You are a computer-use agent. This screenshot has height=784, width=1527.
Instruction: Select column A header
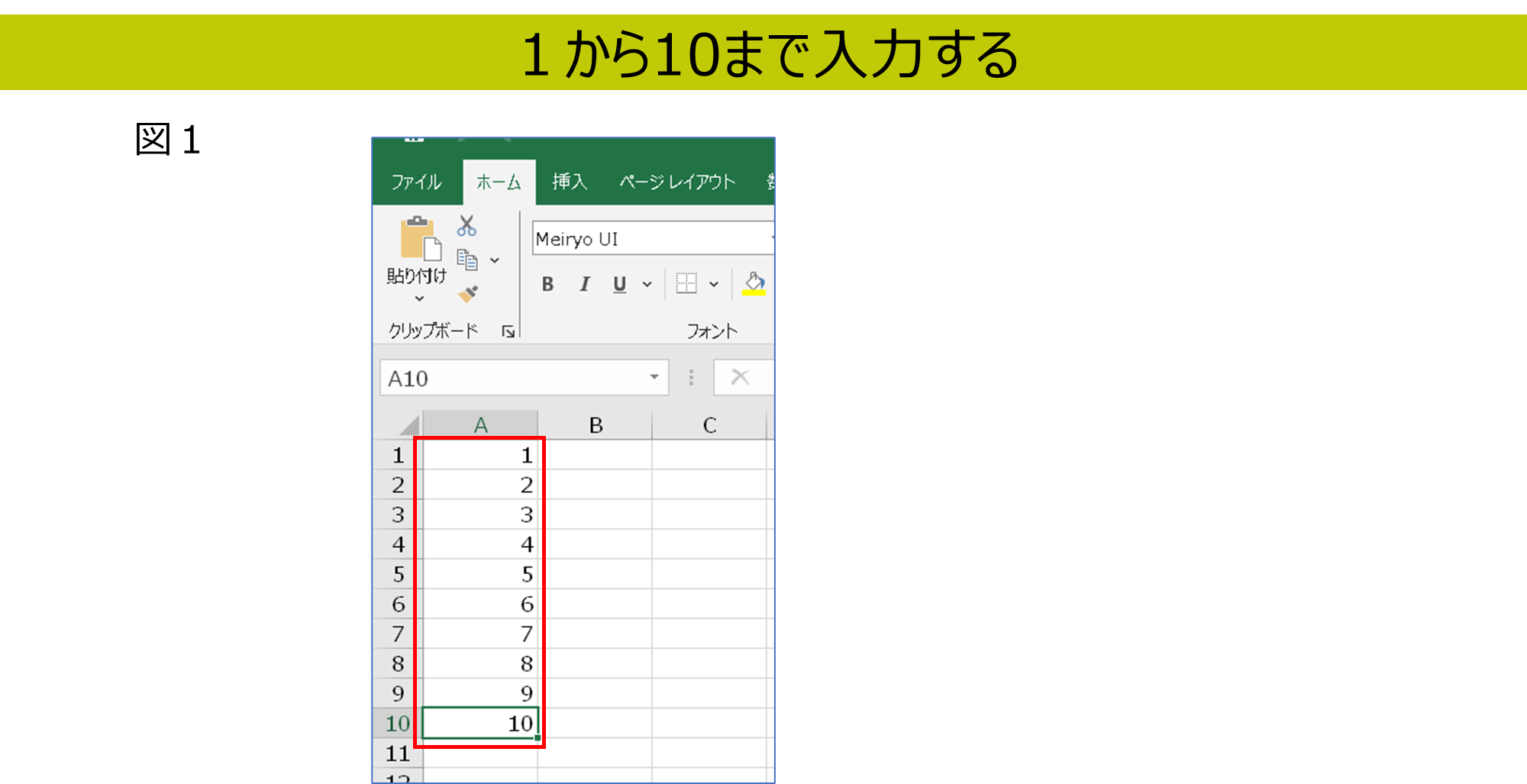[x=480, y=425]
